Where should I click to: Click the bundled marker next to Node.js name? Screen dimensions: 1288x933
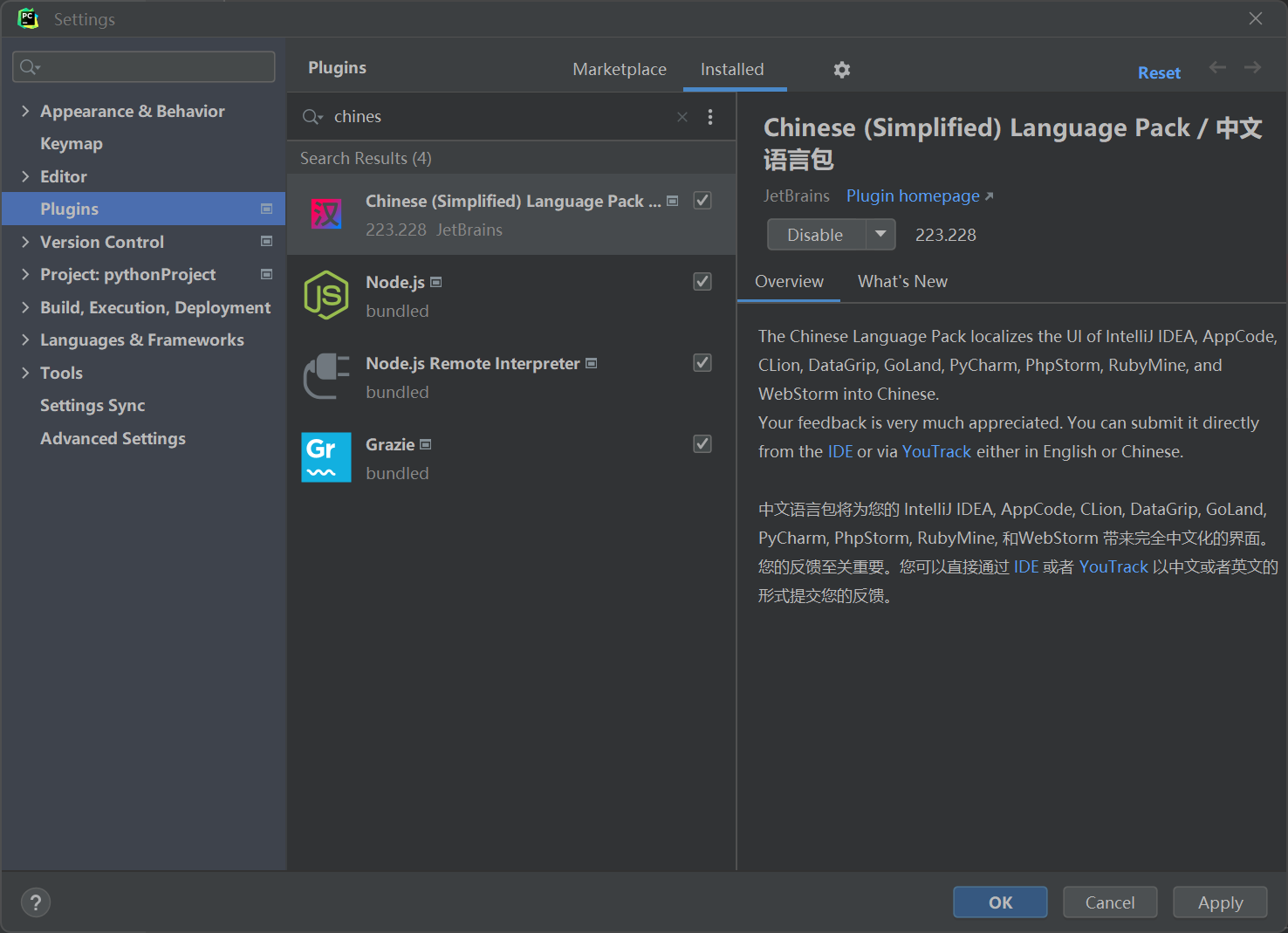[436, 282]
